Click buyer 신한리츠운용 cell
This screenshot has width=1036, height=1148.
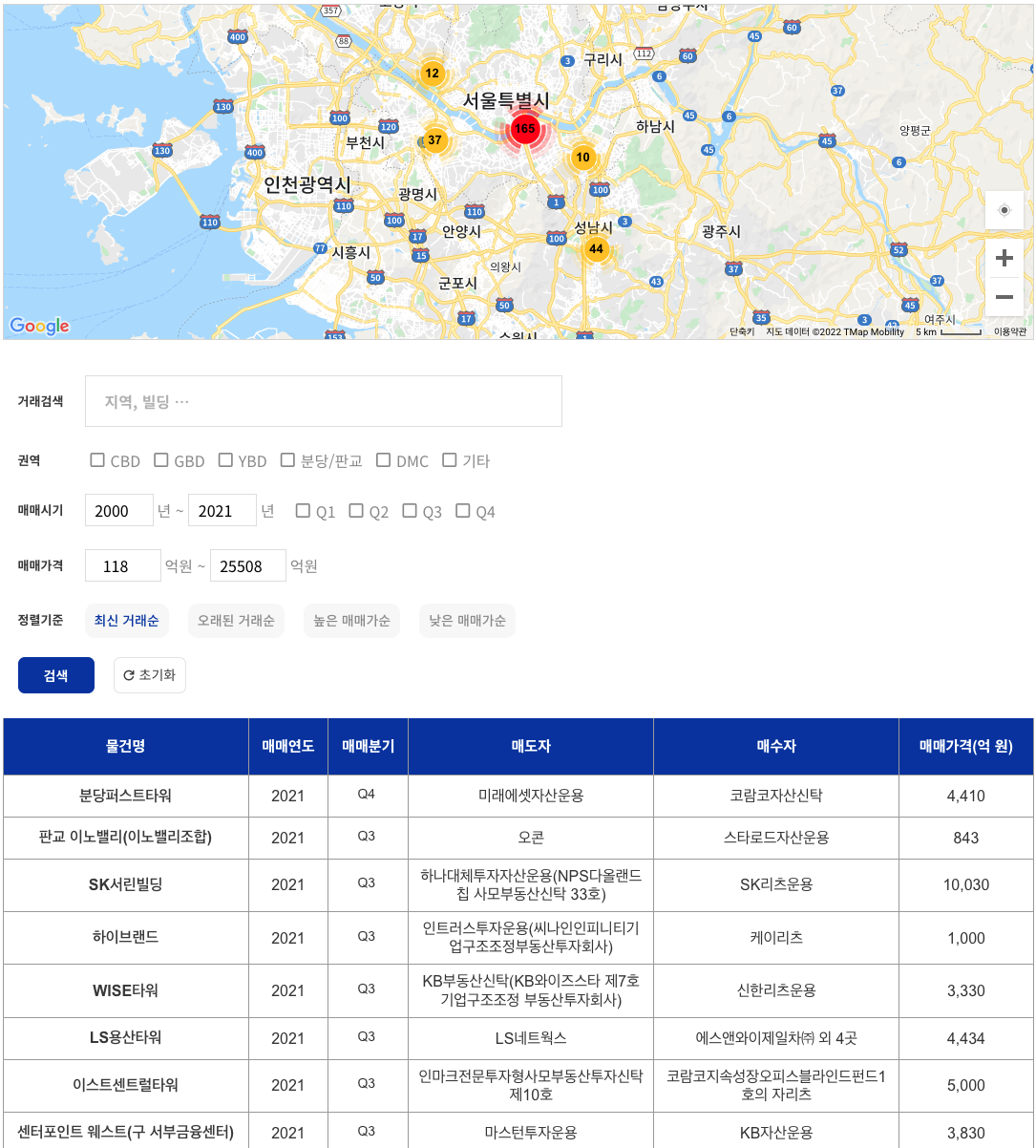pyautogui.click(x=776, y=990)
